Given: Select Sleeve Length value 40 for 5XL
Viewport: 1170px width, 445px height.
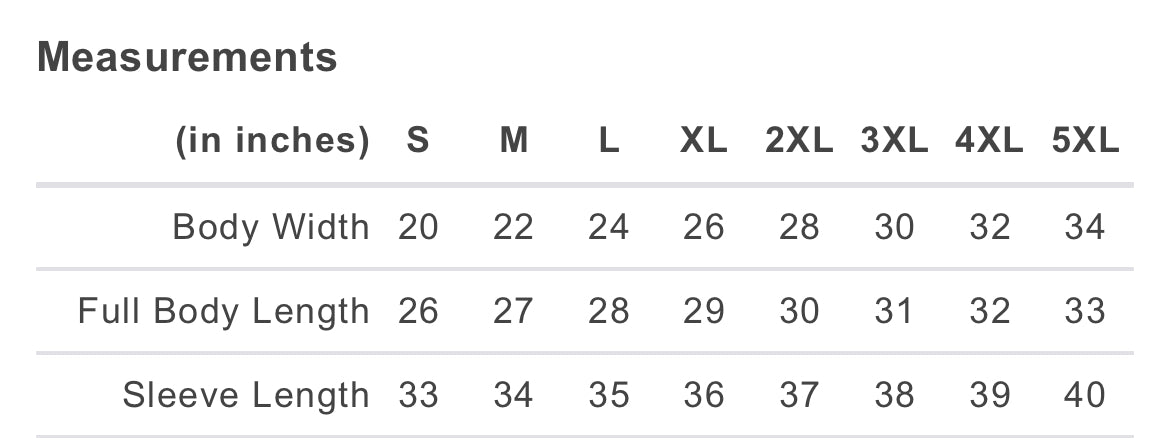Looking at the screenshot, I should 1085,395.
